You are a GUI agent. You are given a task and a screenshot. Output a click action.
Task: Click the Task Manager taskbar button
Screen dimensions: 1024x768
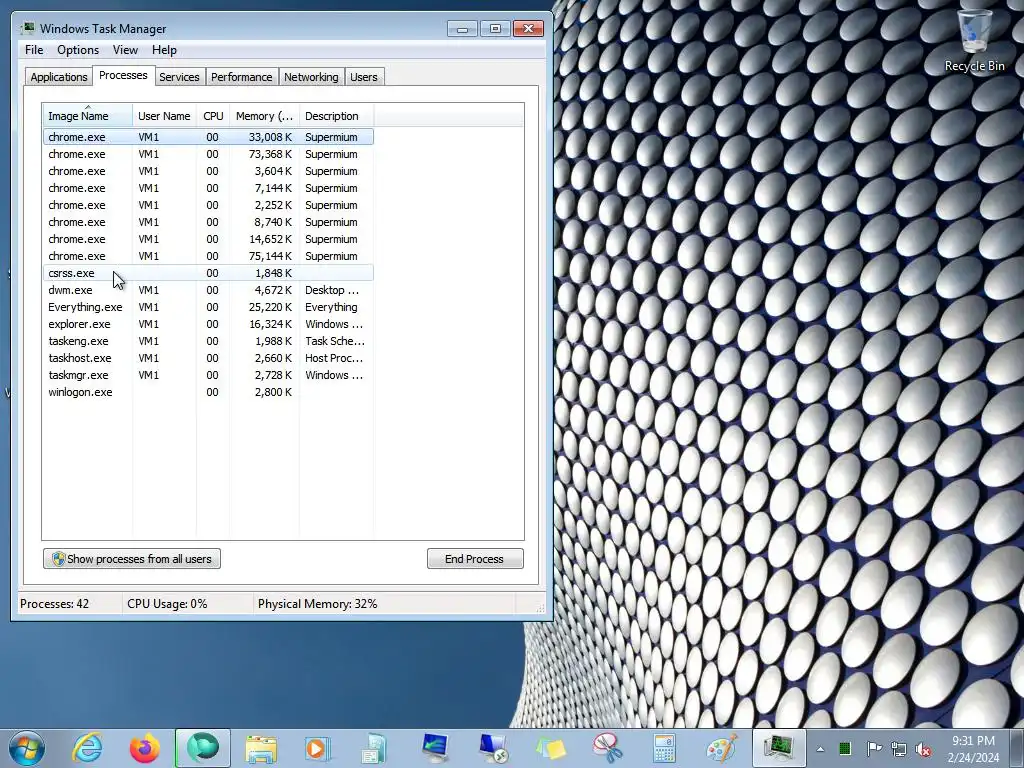[779, 748]
